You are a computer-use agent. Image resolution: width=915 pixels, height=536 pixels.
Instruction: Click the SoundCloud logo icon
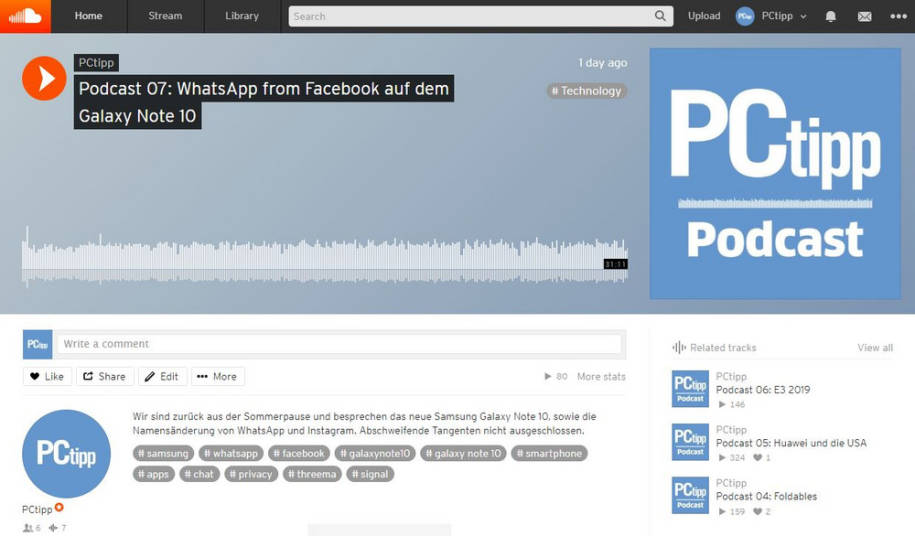tap(25, 16)
